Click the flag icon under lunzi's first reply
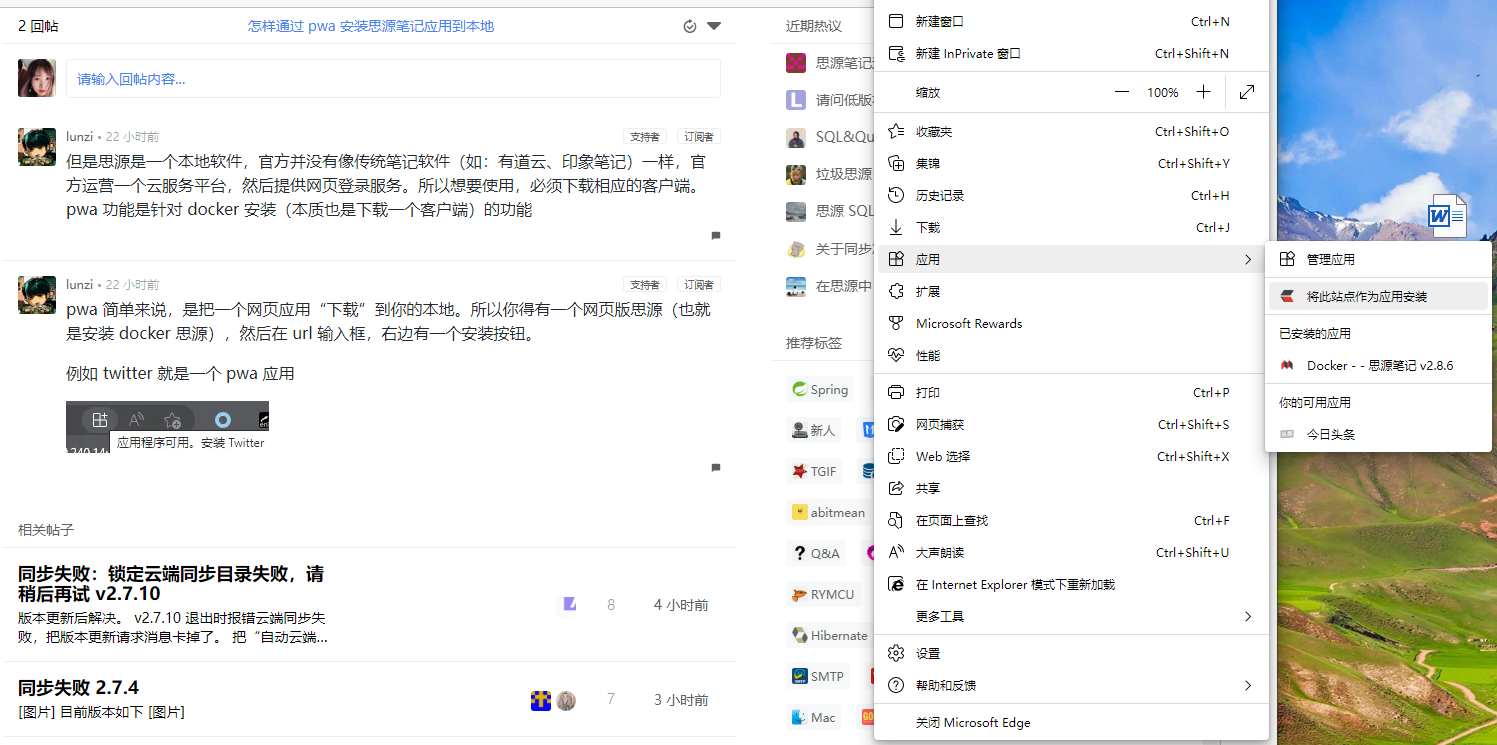The width and height of the screenshot is (1497, 745). (715, 237)
